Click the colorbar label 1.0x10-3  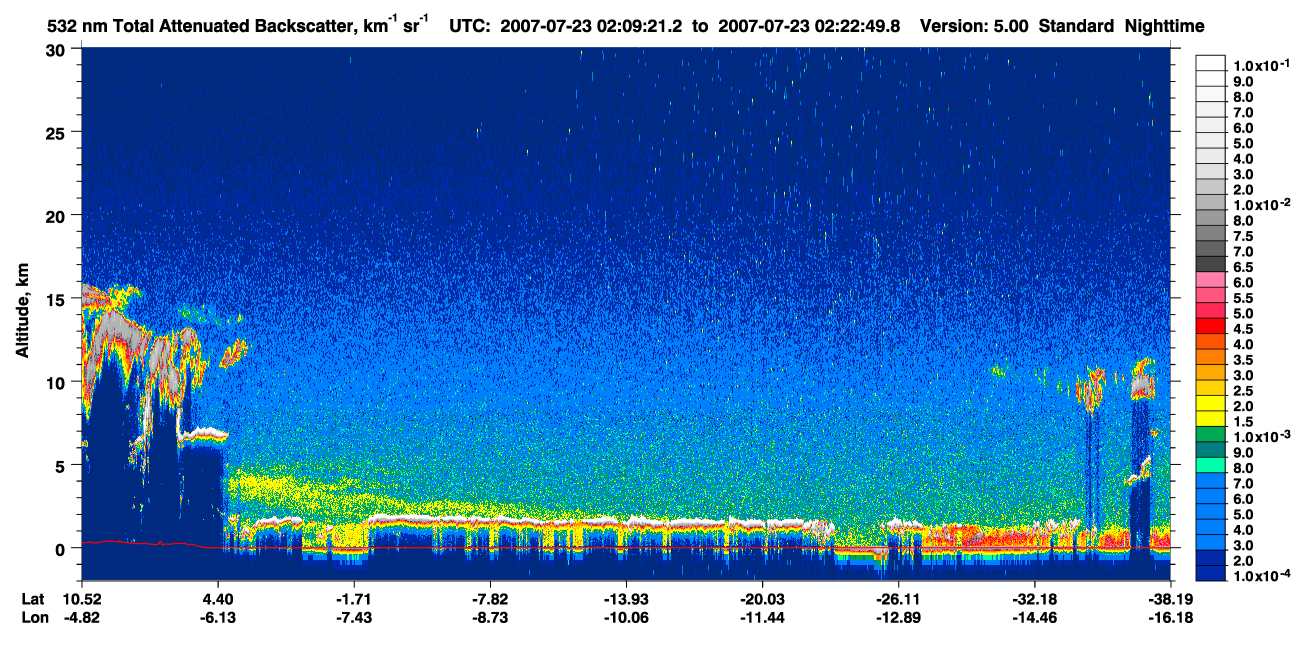tap(1262, 437)
